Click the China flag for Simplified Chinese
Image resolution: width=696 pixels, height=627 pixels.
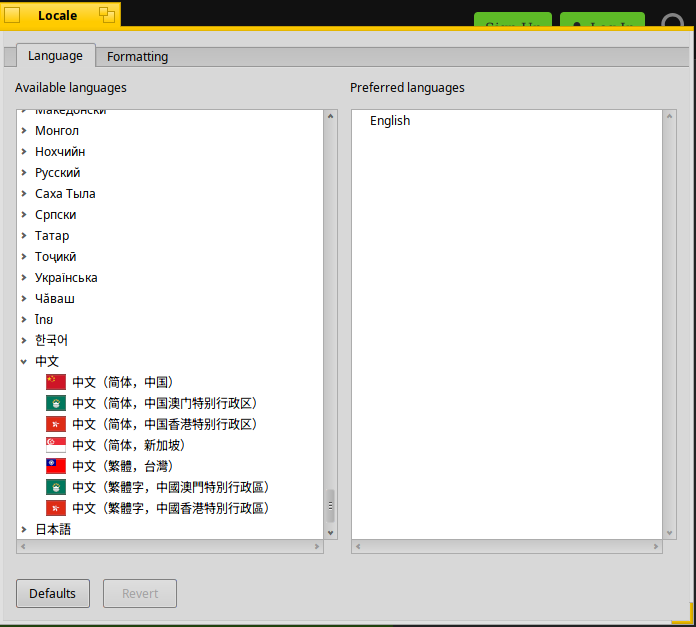tap(56, 382)
